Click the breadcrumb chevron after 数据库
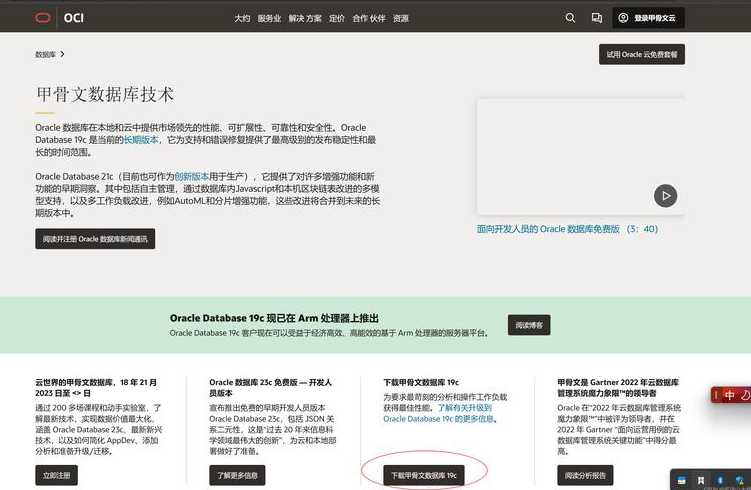 (62, 54)
